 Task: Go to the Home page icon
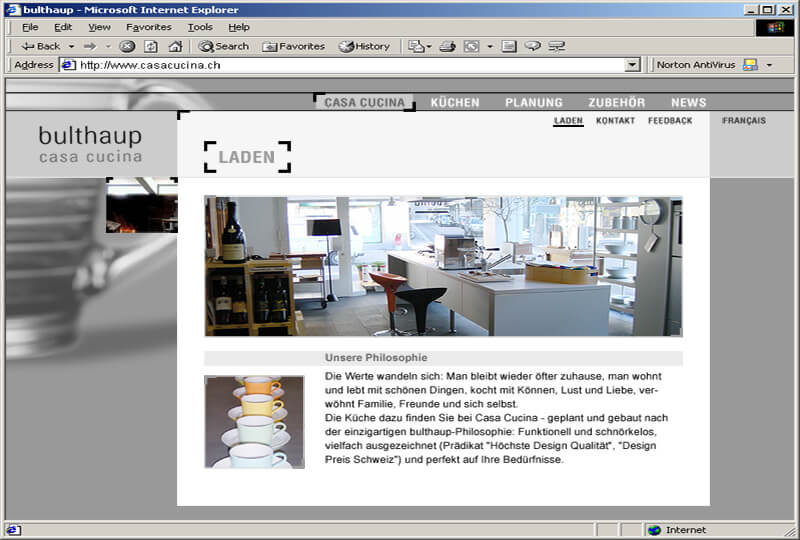[x=175, y=46]
